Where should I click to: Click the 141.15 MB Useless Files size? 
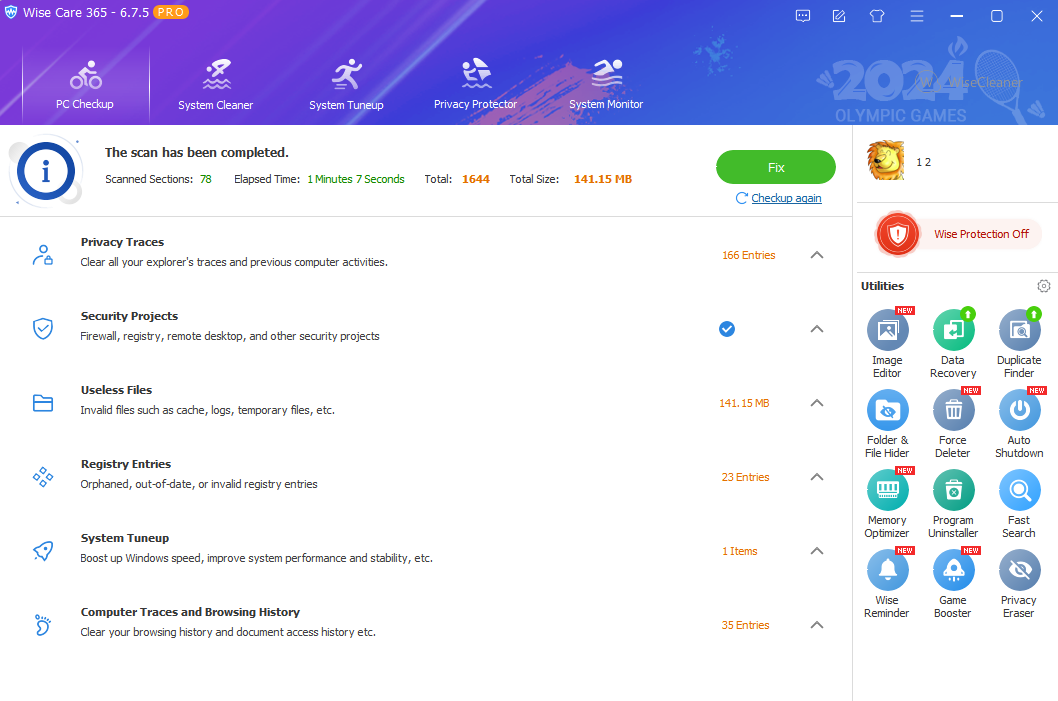coord(744,403)
